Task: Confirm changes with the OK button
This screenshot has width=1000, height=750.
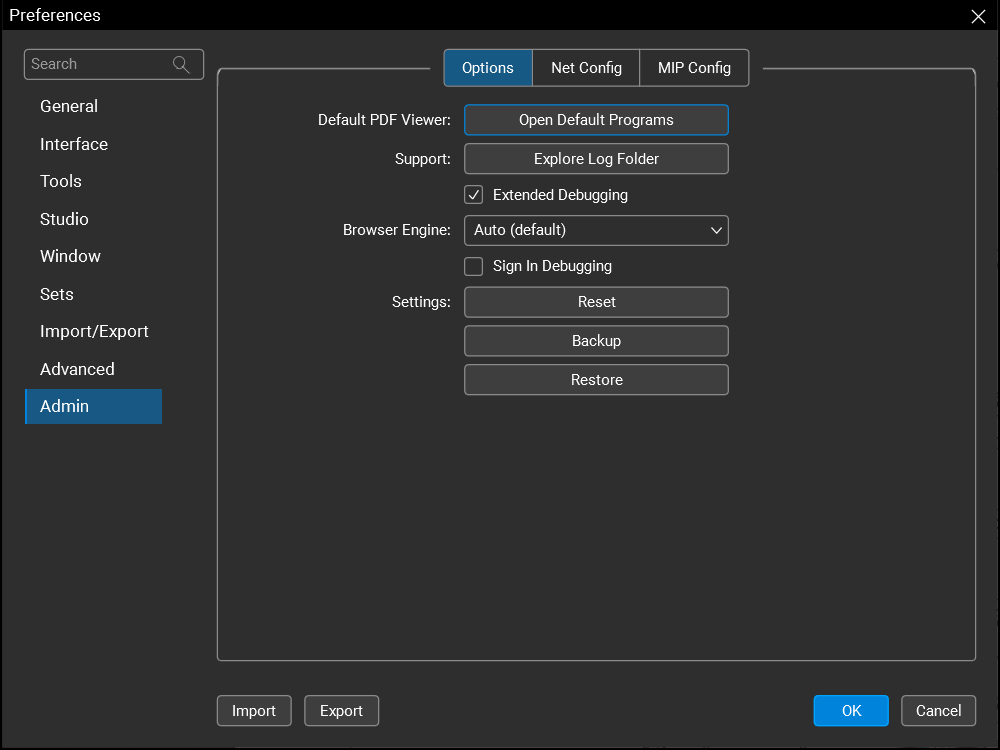Action: coord(851,711)
